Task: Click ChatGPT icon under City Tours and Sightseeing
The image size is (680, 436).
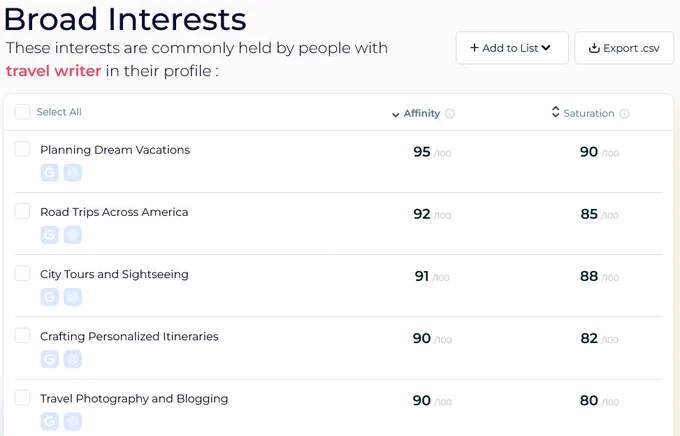Action: 72,297
